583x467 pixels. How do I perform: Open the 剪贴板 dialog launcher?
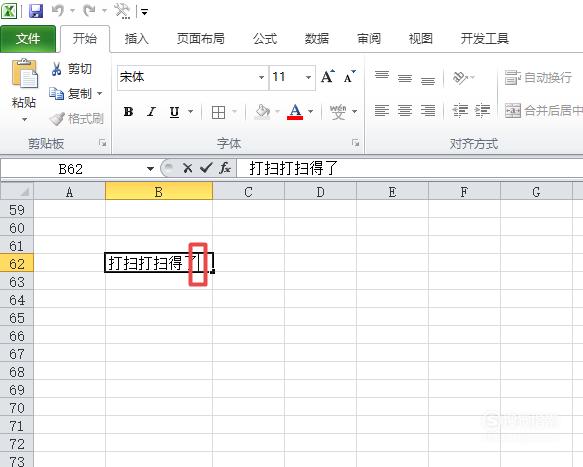(103, 143)
